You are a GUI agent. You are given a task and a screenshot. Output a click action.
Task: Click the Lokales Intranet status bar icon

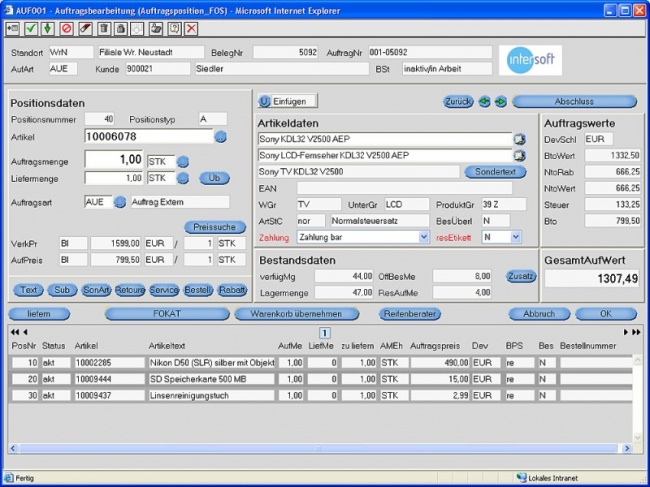coord(521,477)
